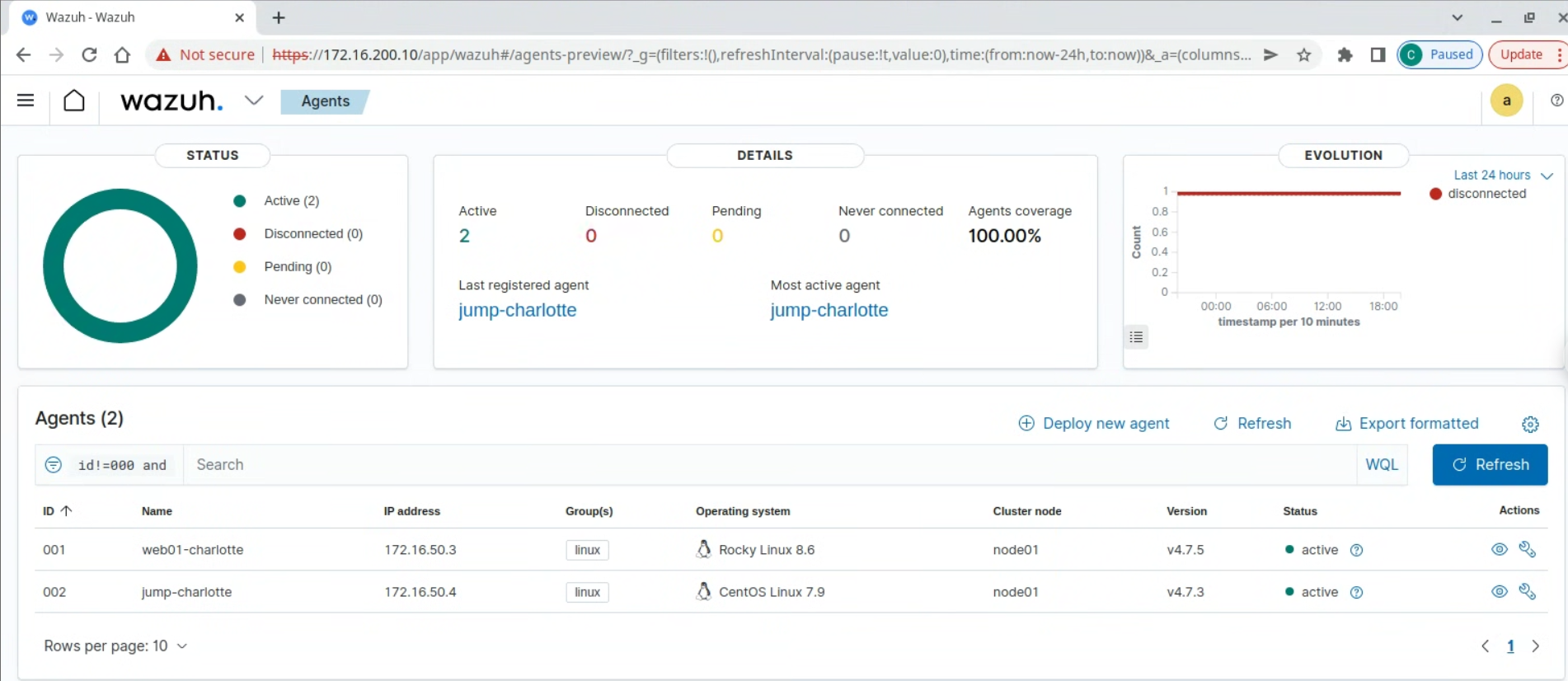Viewport: 1568px width, 681px height.
Task: Toggle Disconnected (0) legend item
Action: pyautogui.click(x=298, y=234)
